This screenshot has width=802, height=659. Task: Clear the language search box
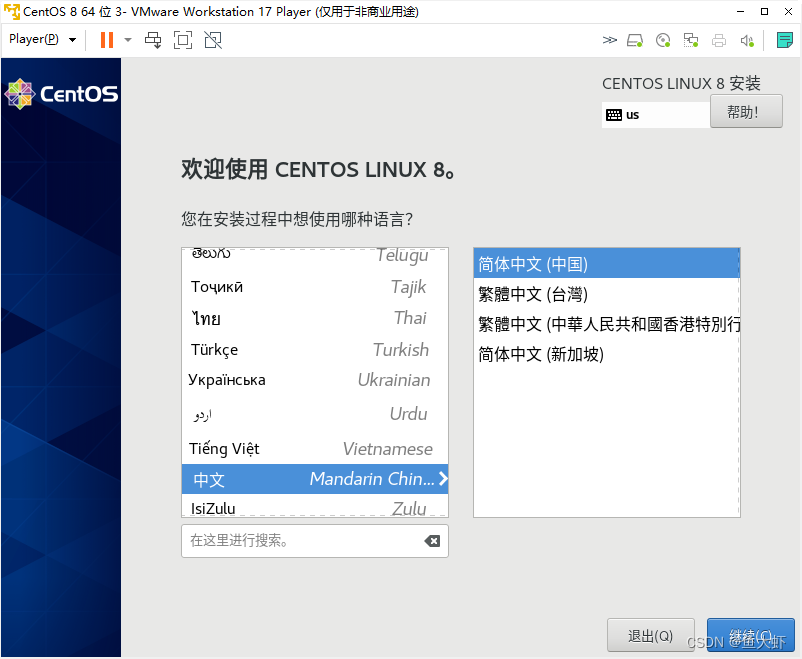coord(432,541)
